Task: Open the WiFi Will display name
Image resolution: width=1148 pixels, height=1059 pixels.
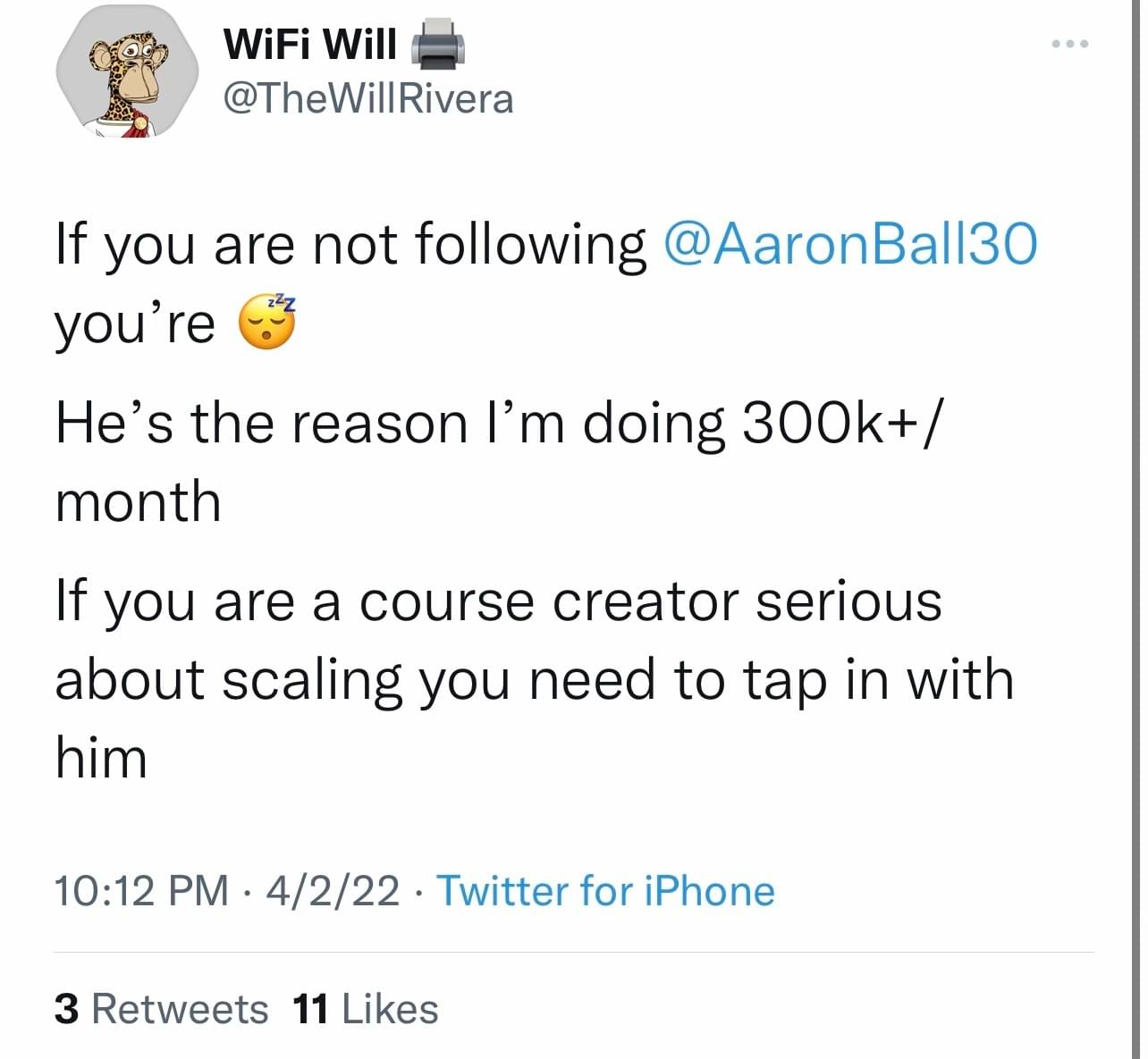Action: 309,43
